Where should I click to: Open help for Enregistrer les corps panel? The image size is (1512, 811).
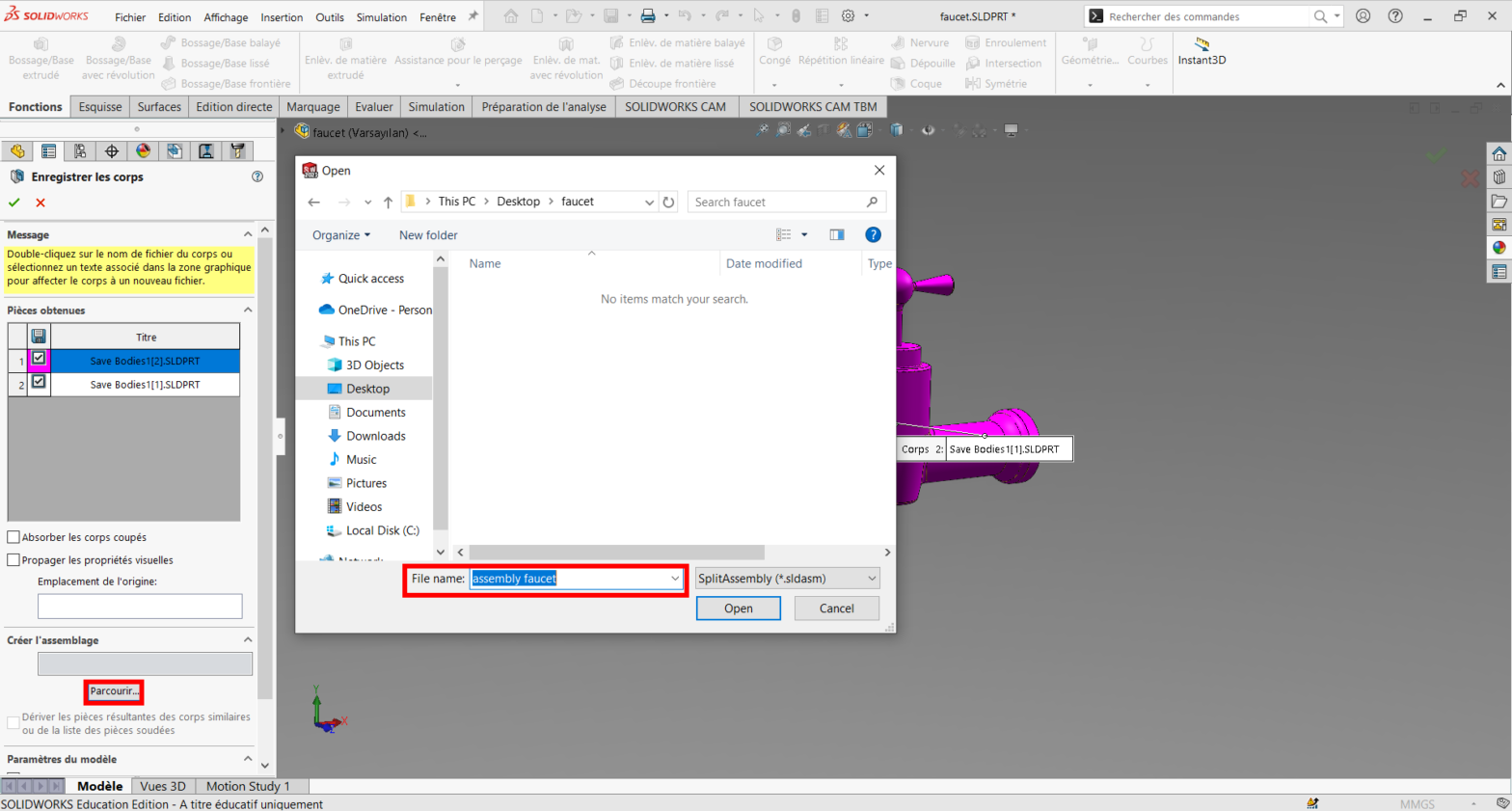point(257,176)
